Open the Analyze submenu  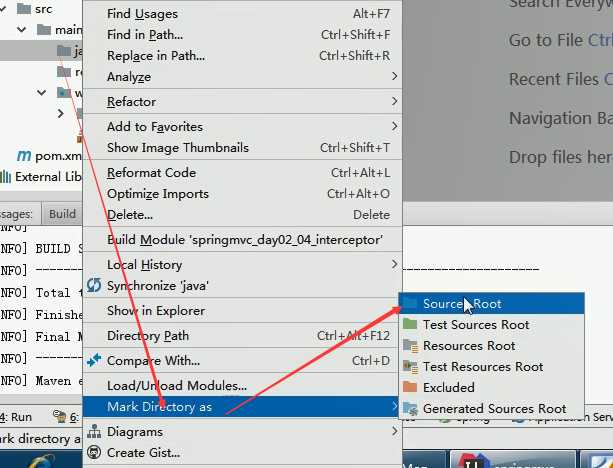point(242,77)
